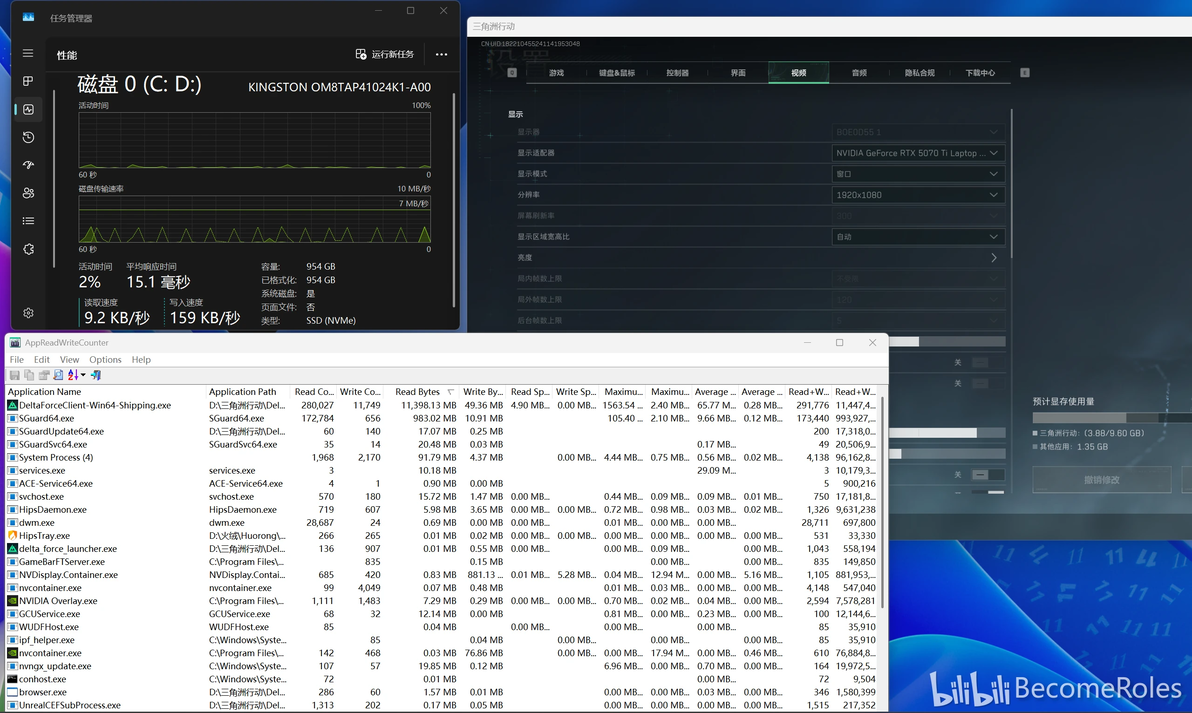Image resolution: width=1192 pixels, height=713 pixels.
Task: Click 撤销修改 button in game settings
Action: 1102,480
